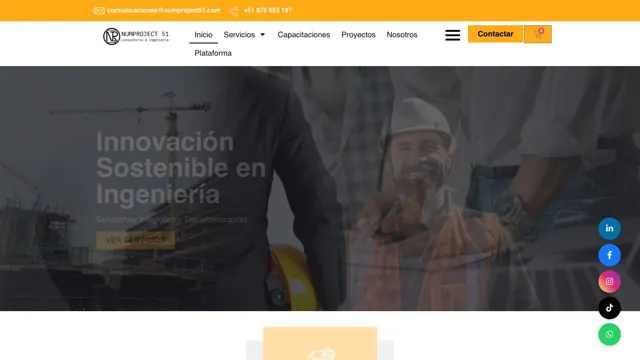Go to the Inicio menu item

pyautogui.click(x=203, y=35)
